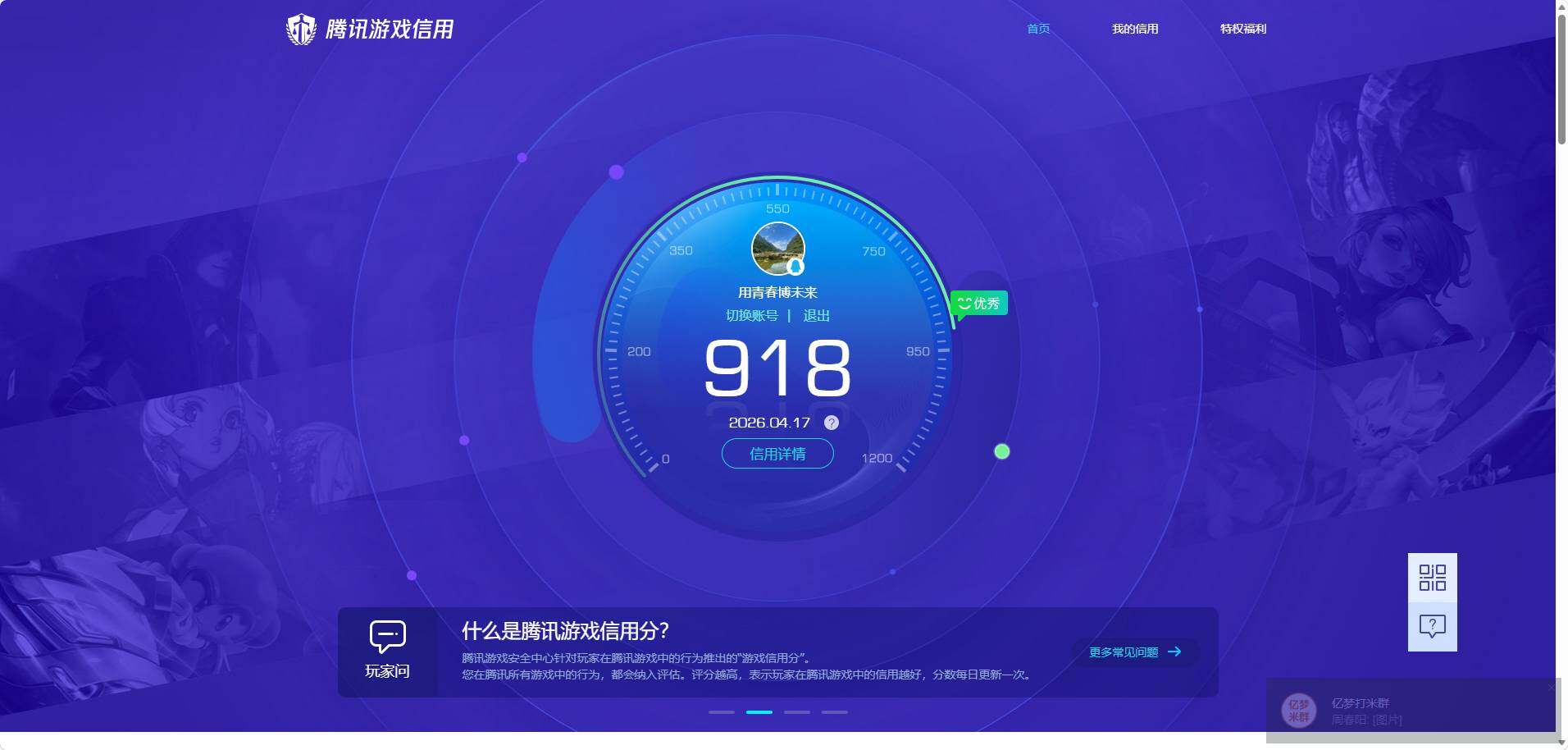Image resolution: width=1568 pixels, height=750 pixels.
Task: Click the Tencent Game Credit shield logo
Action: click(301, 28)
